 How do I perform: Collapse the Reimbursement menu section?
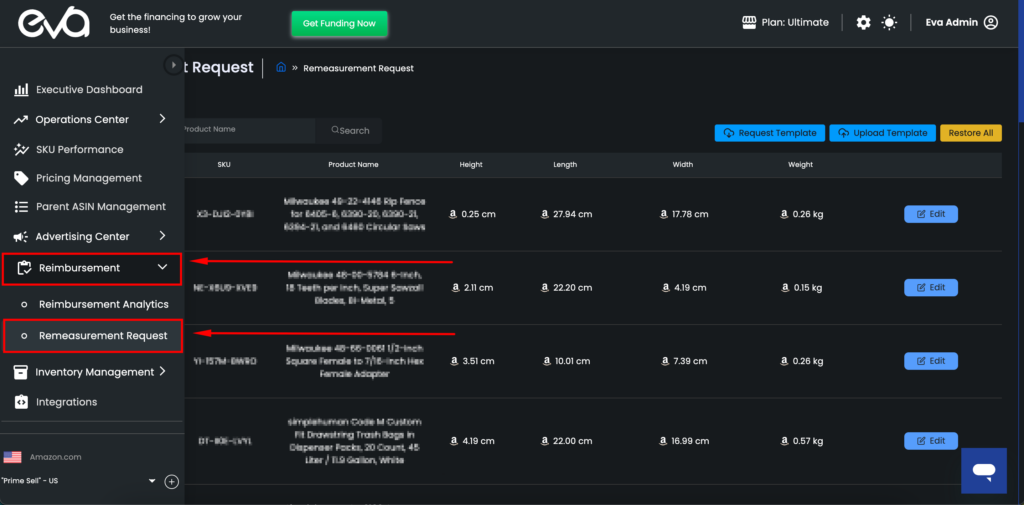coord(162,267)
